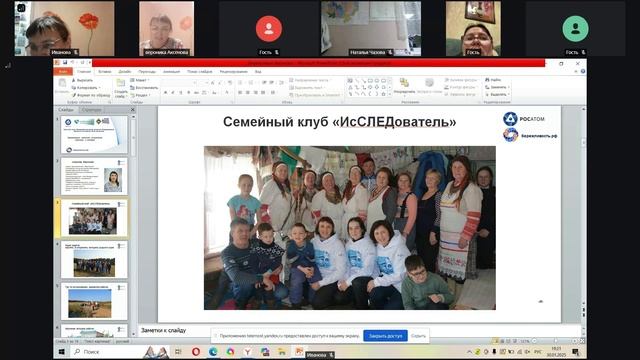Switch to the Структура outline pane tab
The image size is (640, 360).
pyautogui.click(x=91, y=110)
